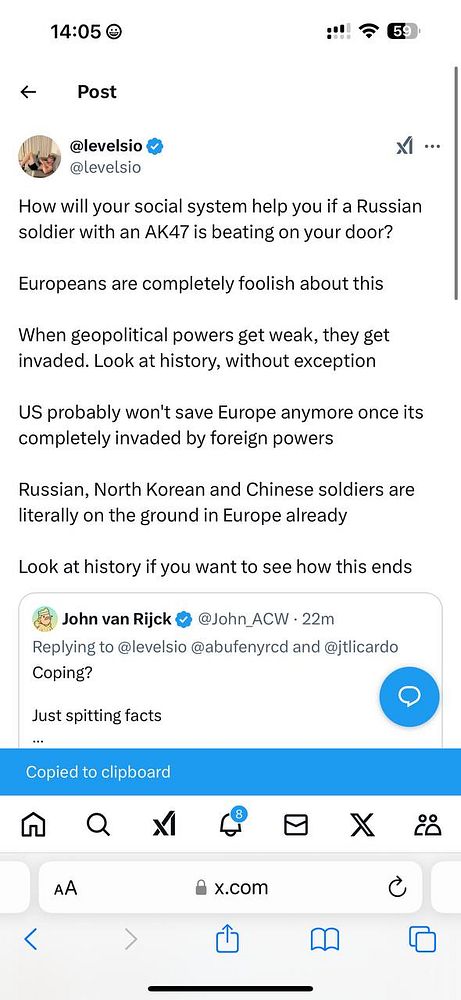Screen dimensions: 461x1000
Task: Open Search magnifier in bottom navigation
Action: [98, 825]
